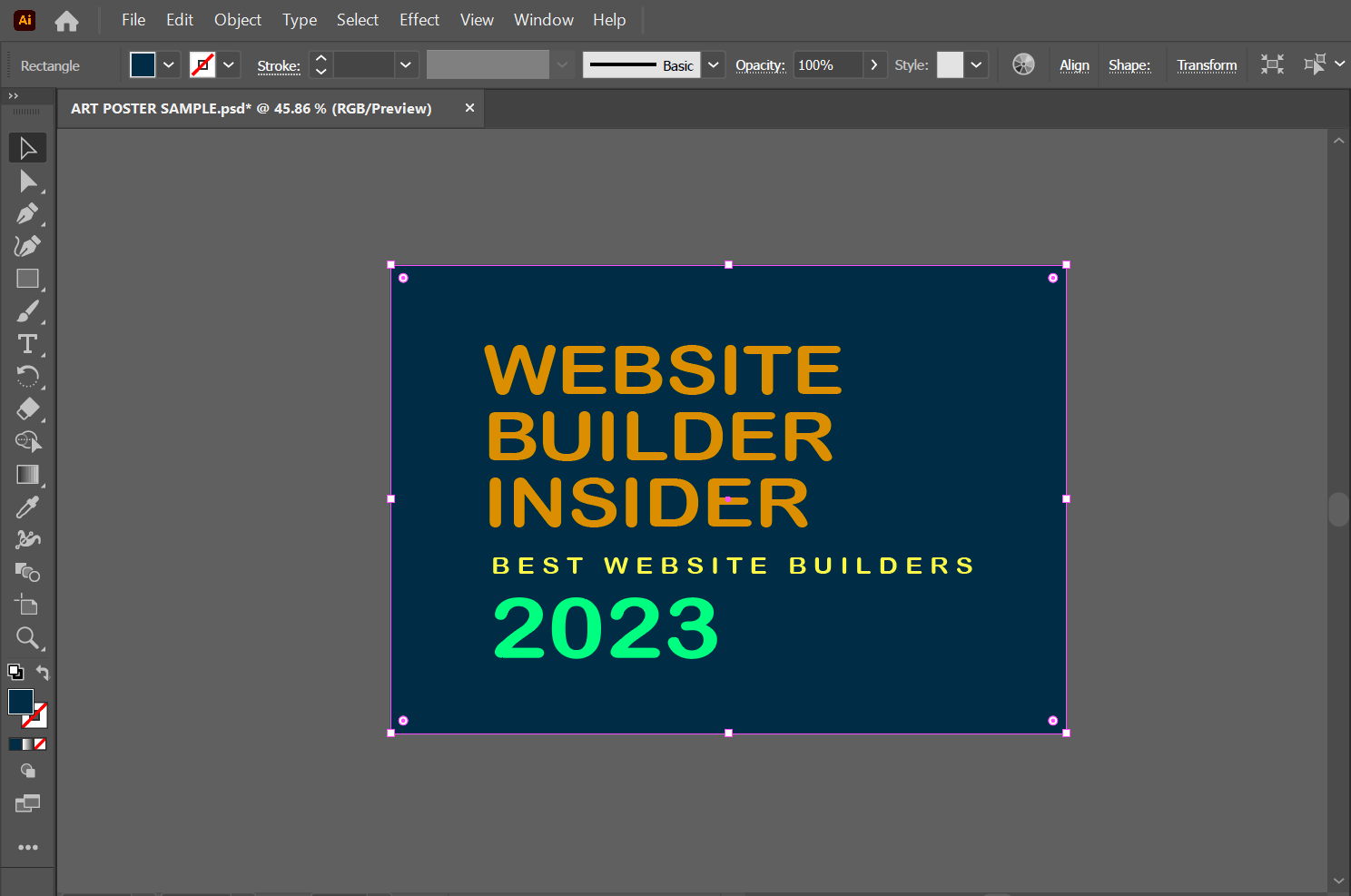This screenshot has height=896, width=1351.
Task: Open the fill color dropdown arrow
Action: pyautogui.click(x=169, y=65)
